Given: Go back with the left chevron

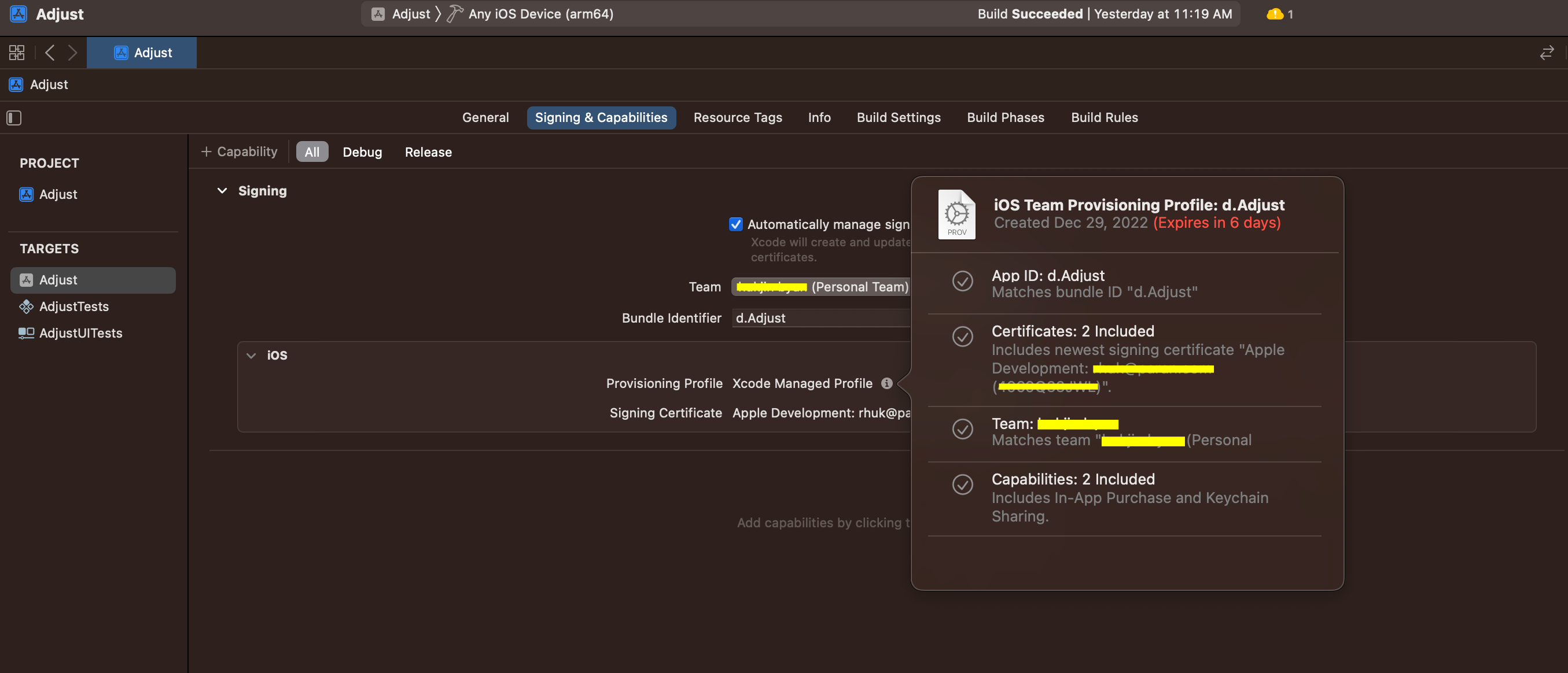Looking at the screenshot, I should (x=50, y=53).
